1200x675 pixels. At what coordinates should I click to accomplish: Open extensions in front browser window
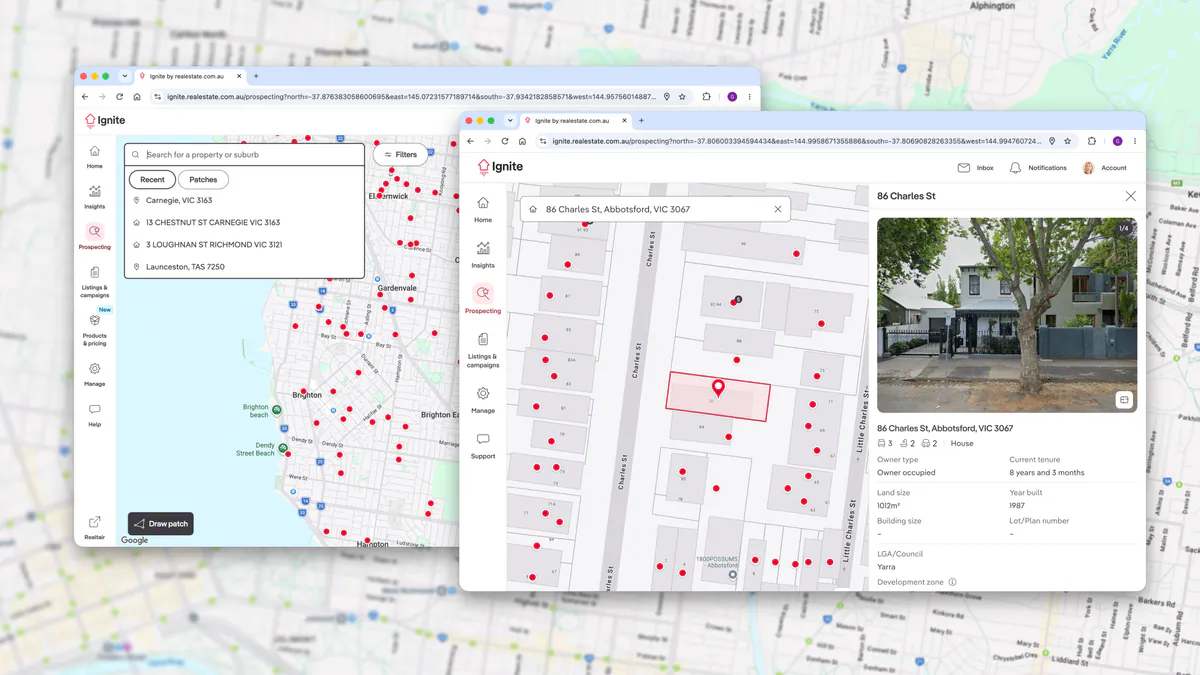pos(1092,141)
